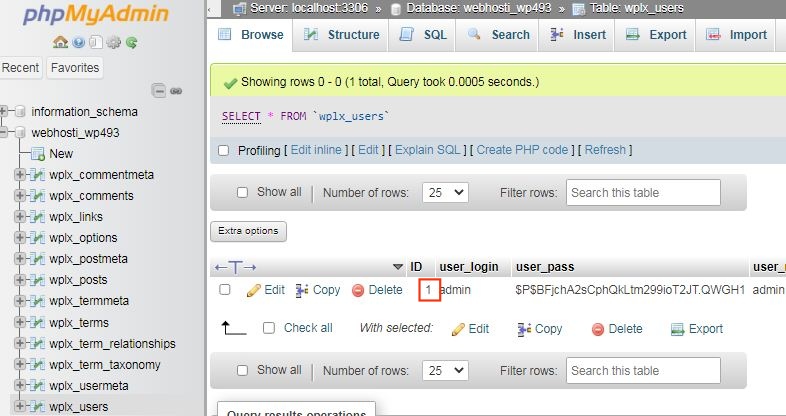Click the Delete icon in With selected bar
The image size is (786, 416).
[598, 329]
